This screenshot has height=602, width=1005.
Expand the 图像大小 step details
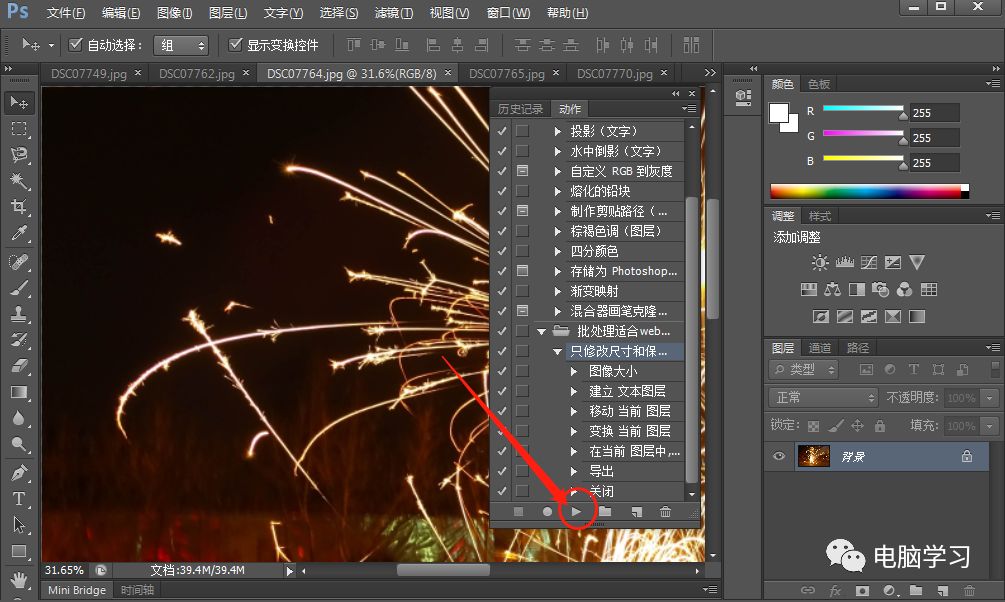coord(574,371)
